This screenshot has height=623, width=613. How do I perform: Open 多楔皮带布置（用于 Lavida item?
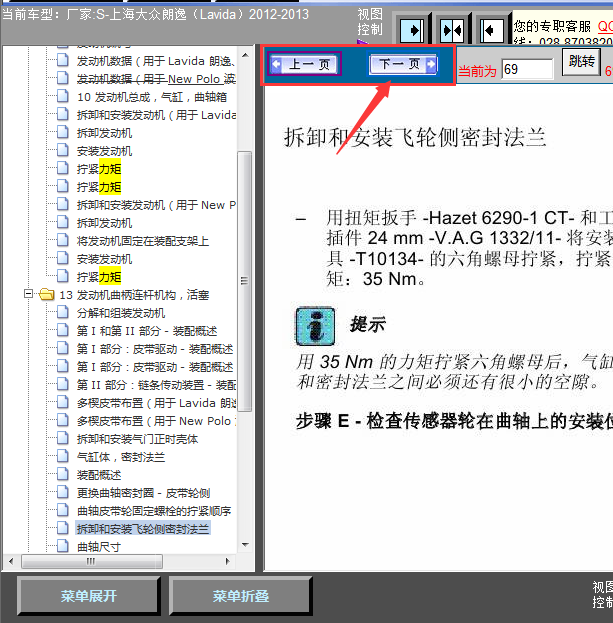click(156, 403)
